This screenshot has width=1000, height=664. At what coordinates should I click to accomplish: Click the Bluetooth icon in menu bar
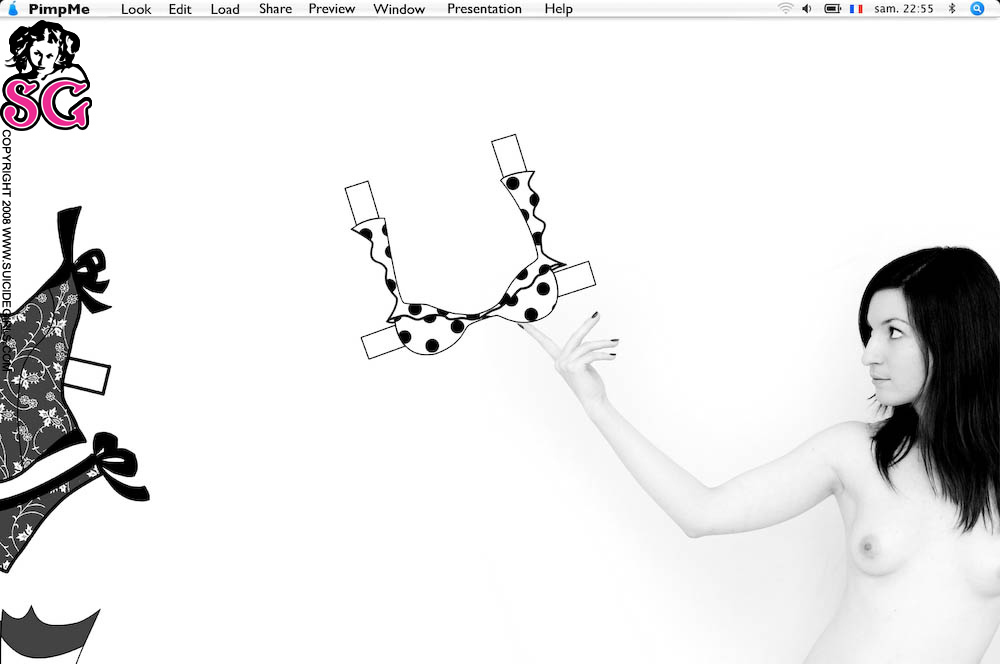(x=952, y=8)
